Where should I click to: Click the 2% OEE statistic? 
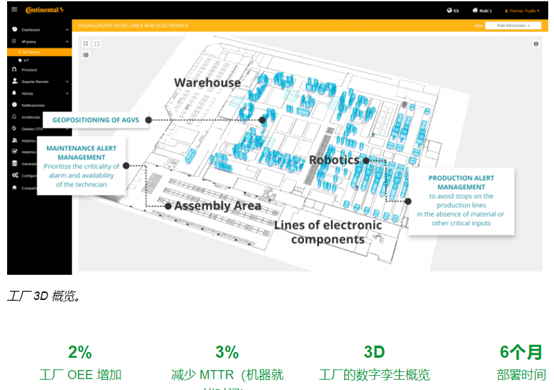(80, 363)
